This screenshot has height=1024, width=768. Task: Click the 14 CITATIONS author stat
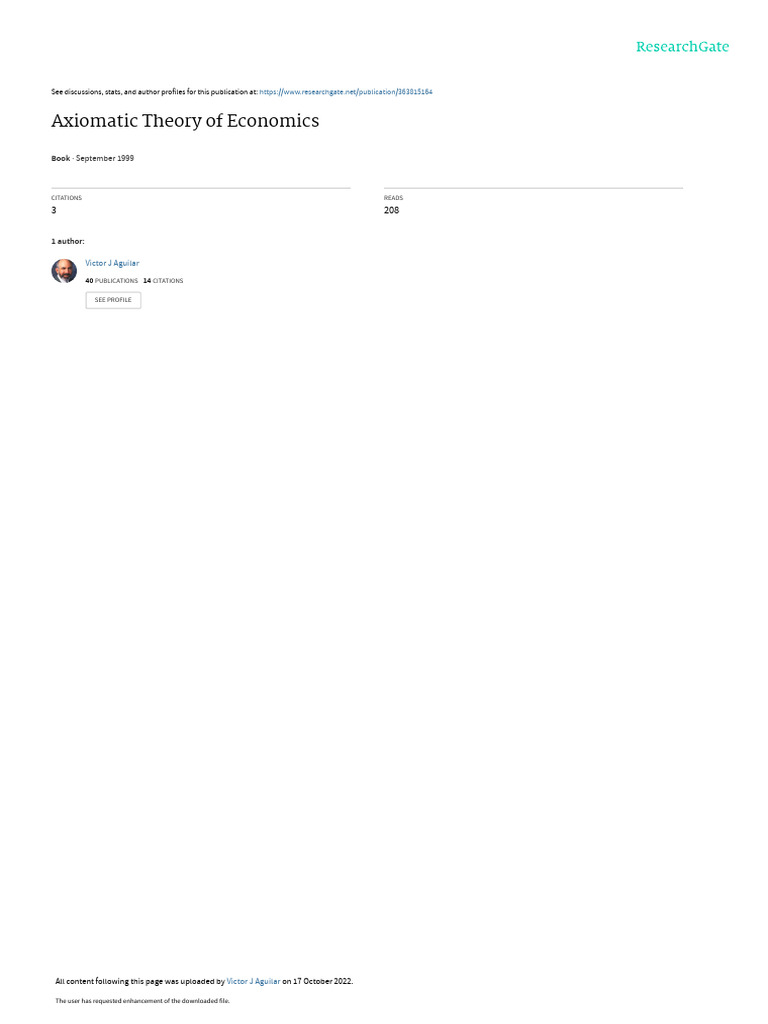coord(163,281)
